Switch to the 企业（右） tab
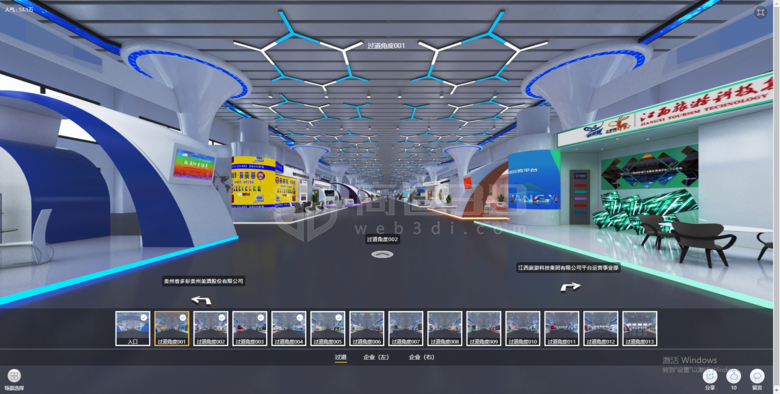780x394 pixels. [421, 357]
